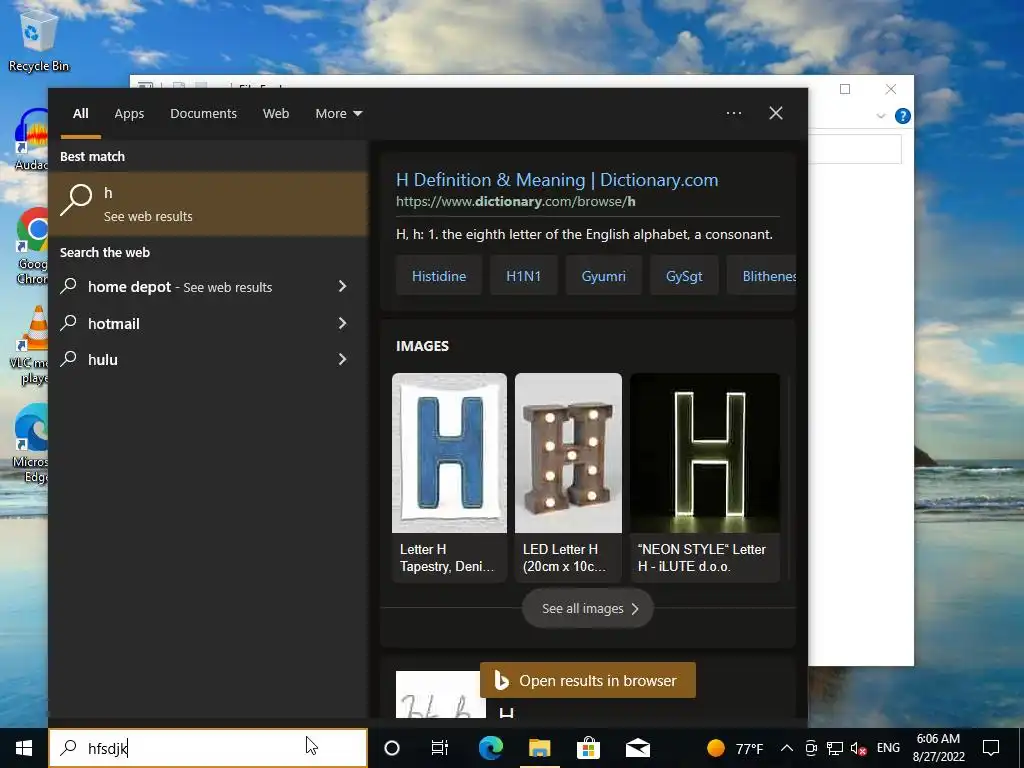Switch to the Apps search tab
The image size is (1024, 768).
tap(129, 114)
